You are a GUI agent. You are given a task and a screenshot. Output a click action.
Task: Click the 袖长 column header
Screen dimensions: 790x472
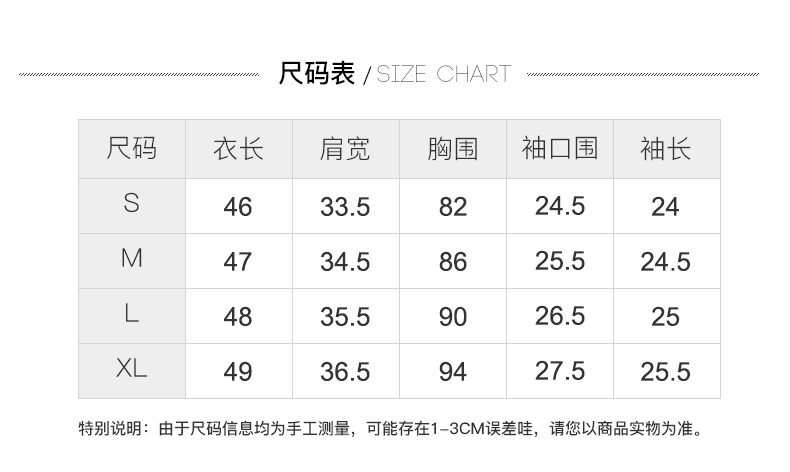pos(665,149)
